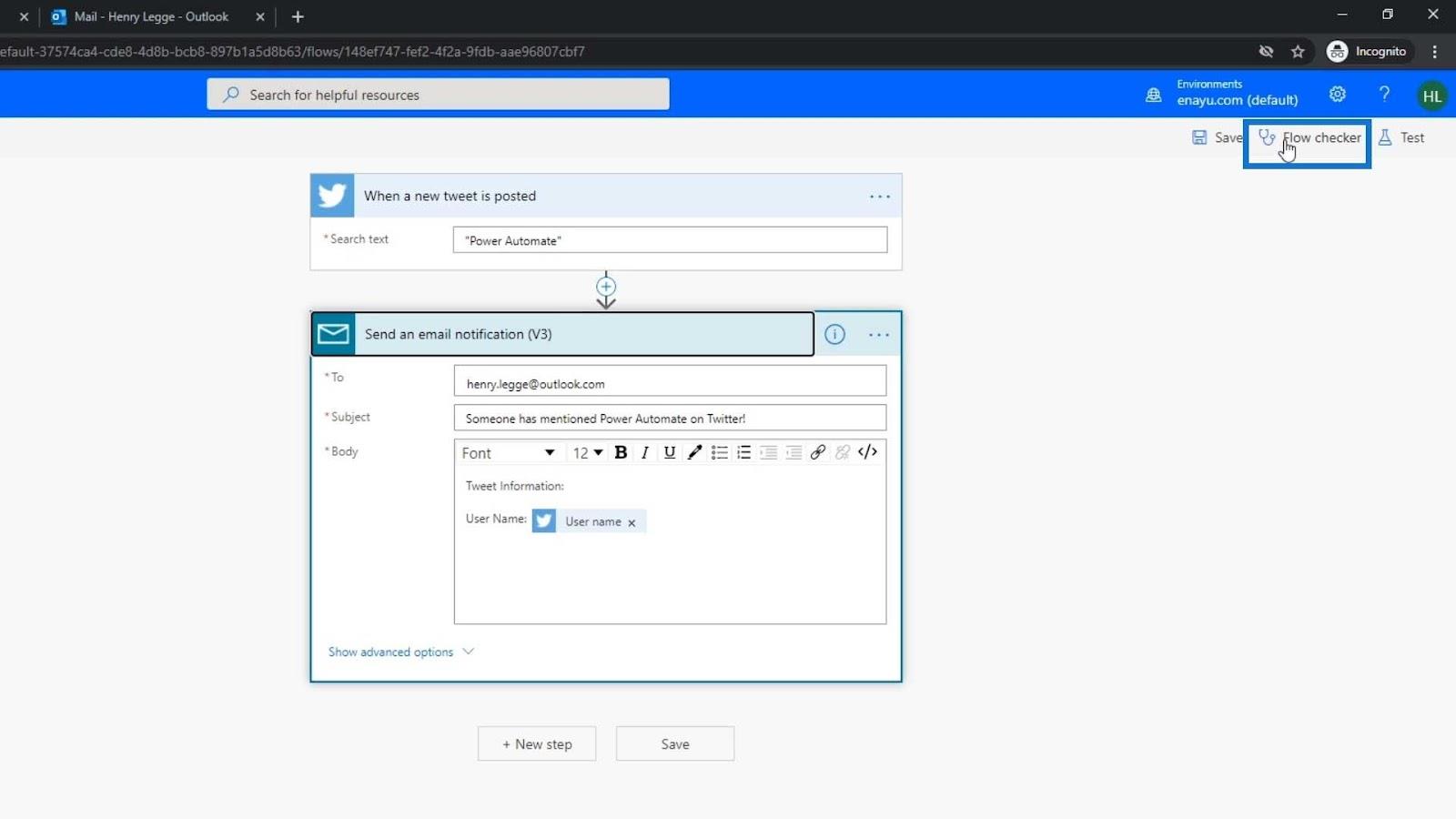
Task: Toggle underline formatting in Body editor
Action: coord(670,452)
